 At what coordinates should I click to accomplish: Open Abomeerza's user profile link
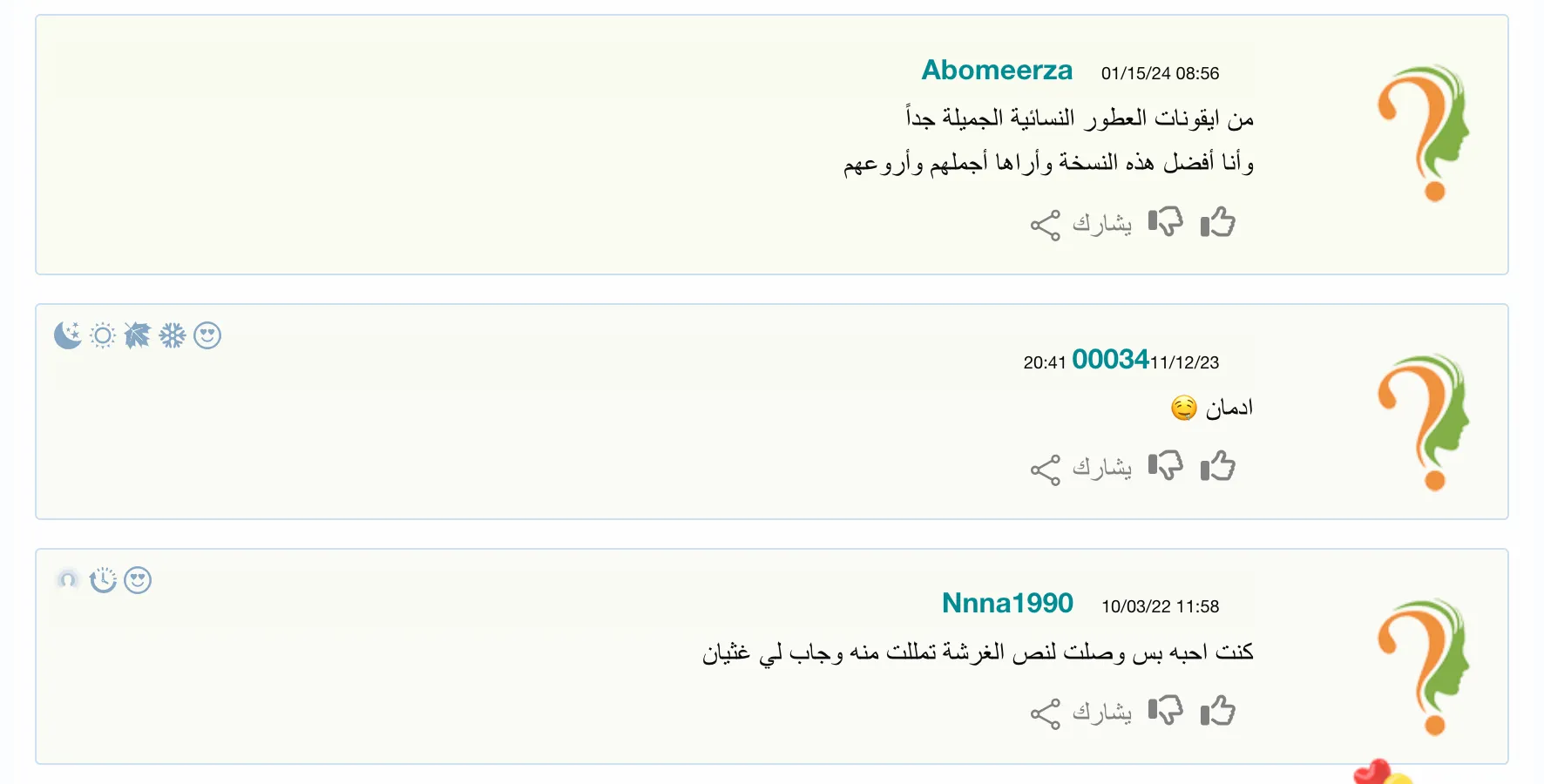(x=997, y=70)
